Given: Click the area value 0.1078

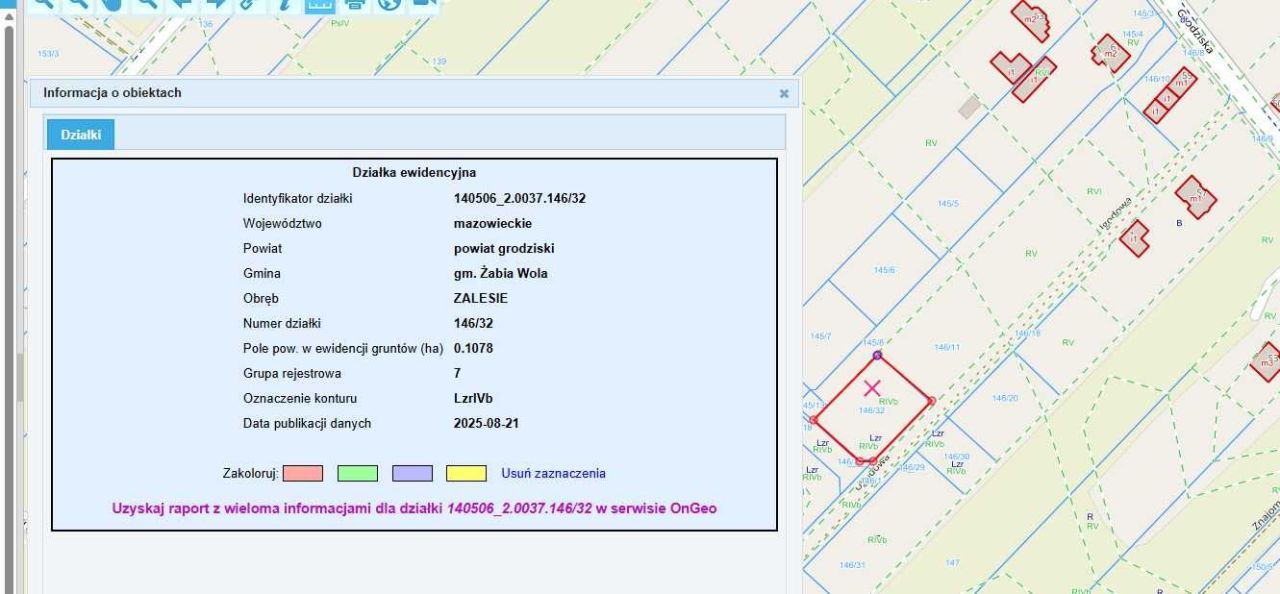Looking at the screenshot, I should [473, 348].
